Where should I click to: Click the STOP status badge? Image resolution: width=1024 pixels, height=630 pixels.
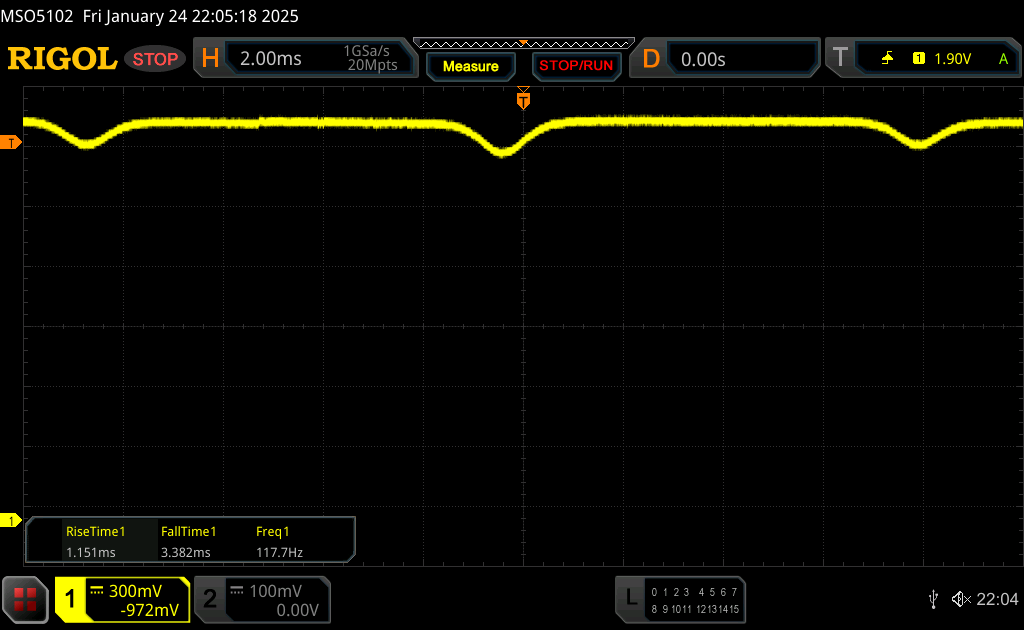point(155,59)
